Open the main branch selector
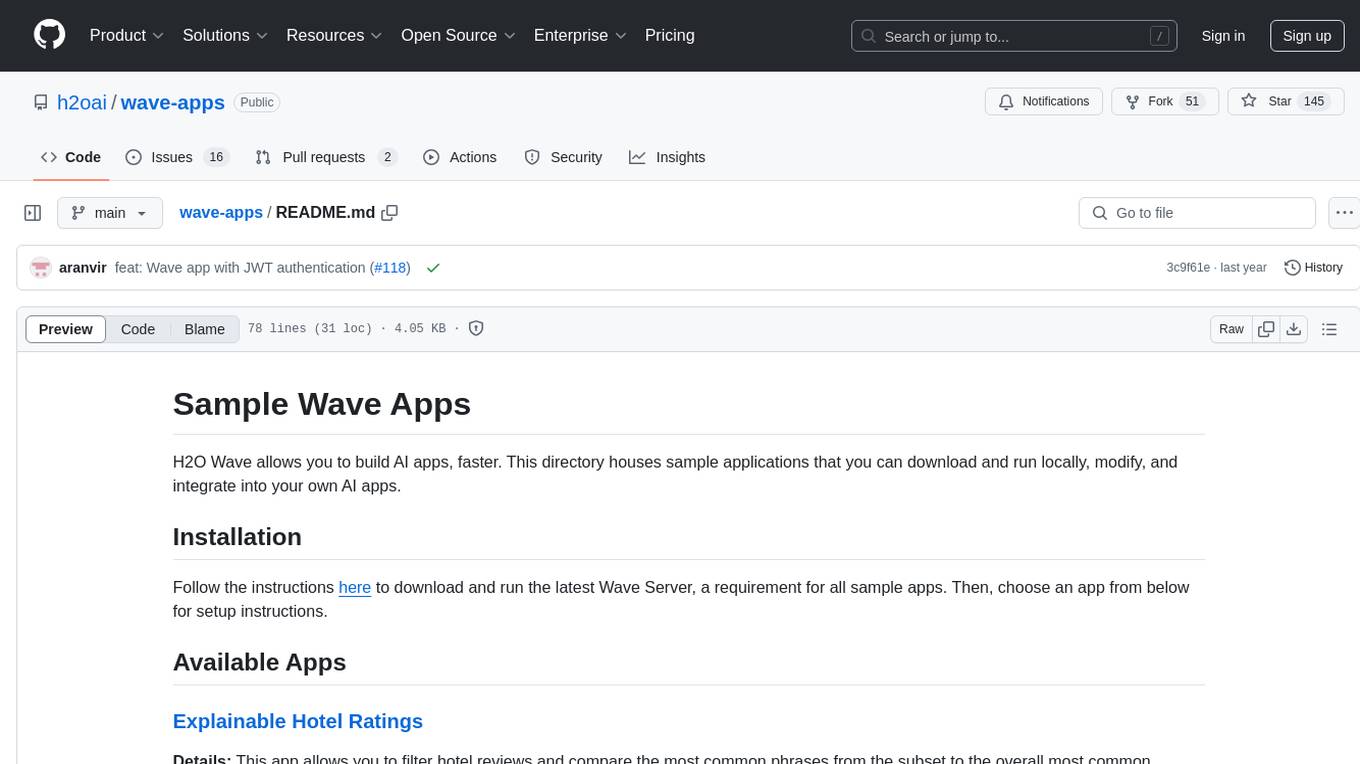The width and height of the screenshot is (1360, 764). (x=110, y=213)
